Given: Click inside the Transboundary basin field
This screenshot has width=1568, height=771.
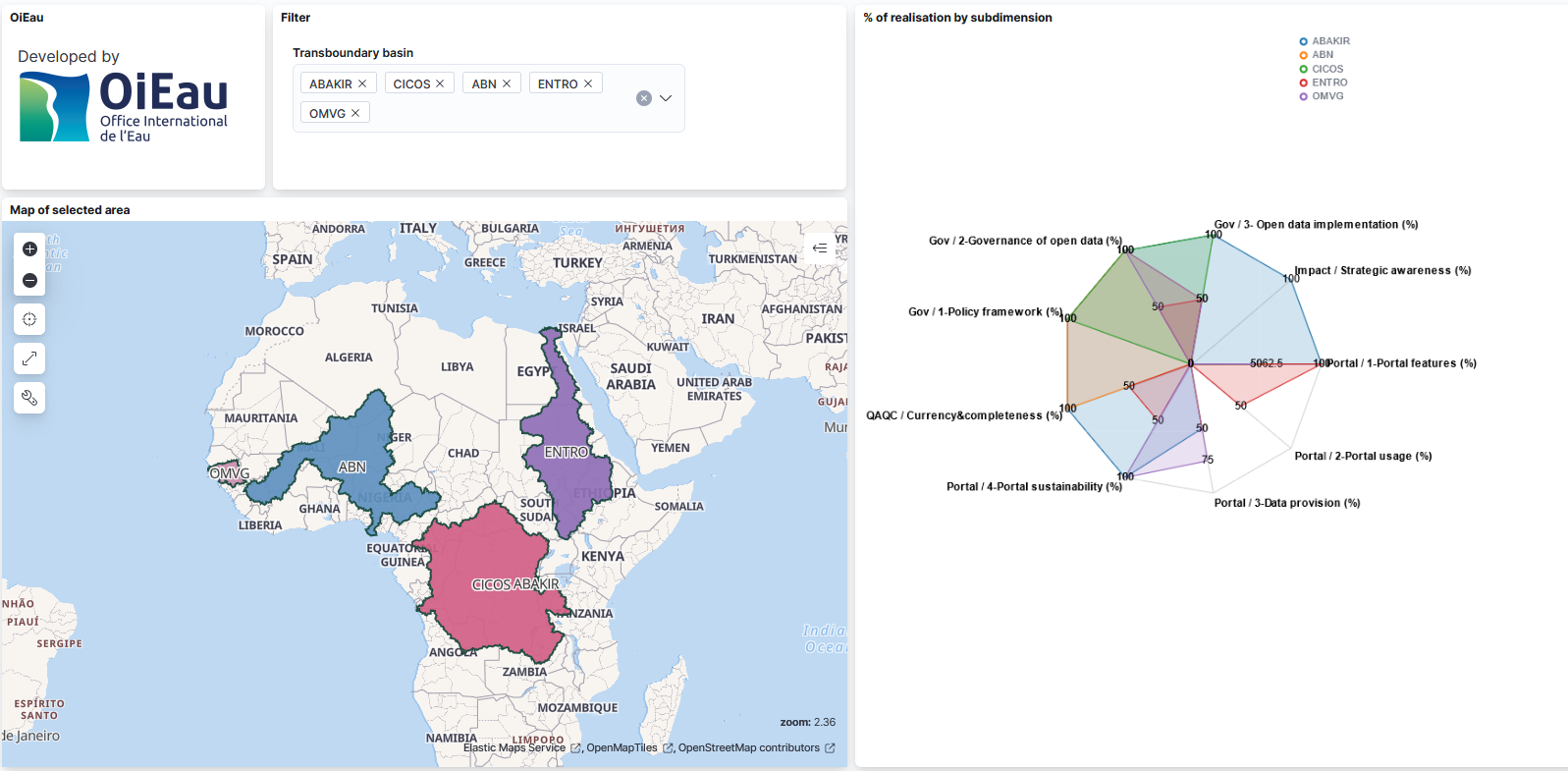Looking at the screenshot, I should 488,98.
